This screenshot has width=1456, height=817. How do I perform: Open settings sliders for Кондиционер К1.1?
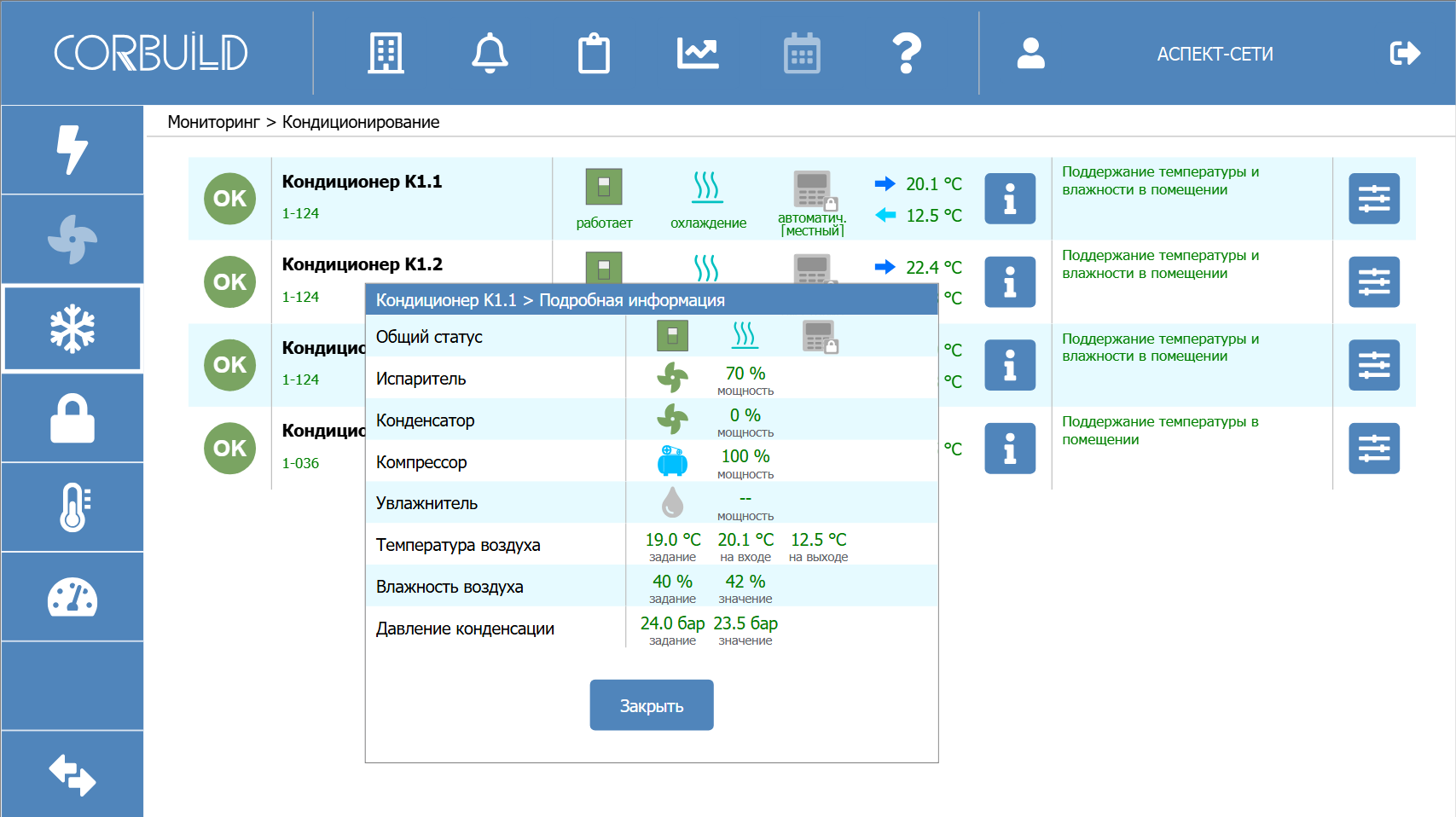(x=1374, y=199)
